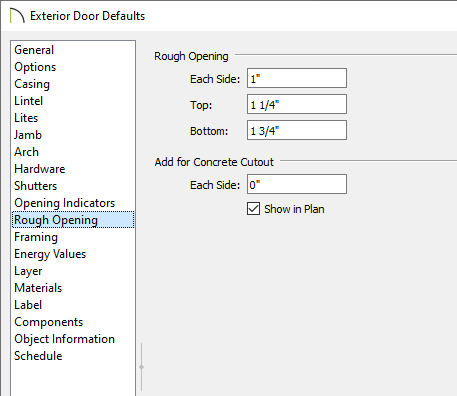Click the Concrete Cutout Each Side field

297,184
